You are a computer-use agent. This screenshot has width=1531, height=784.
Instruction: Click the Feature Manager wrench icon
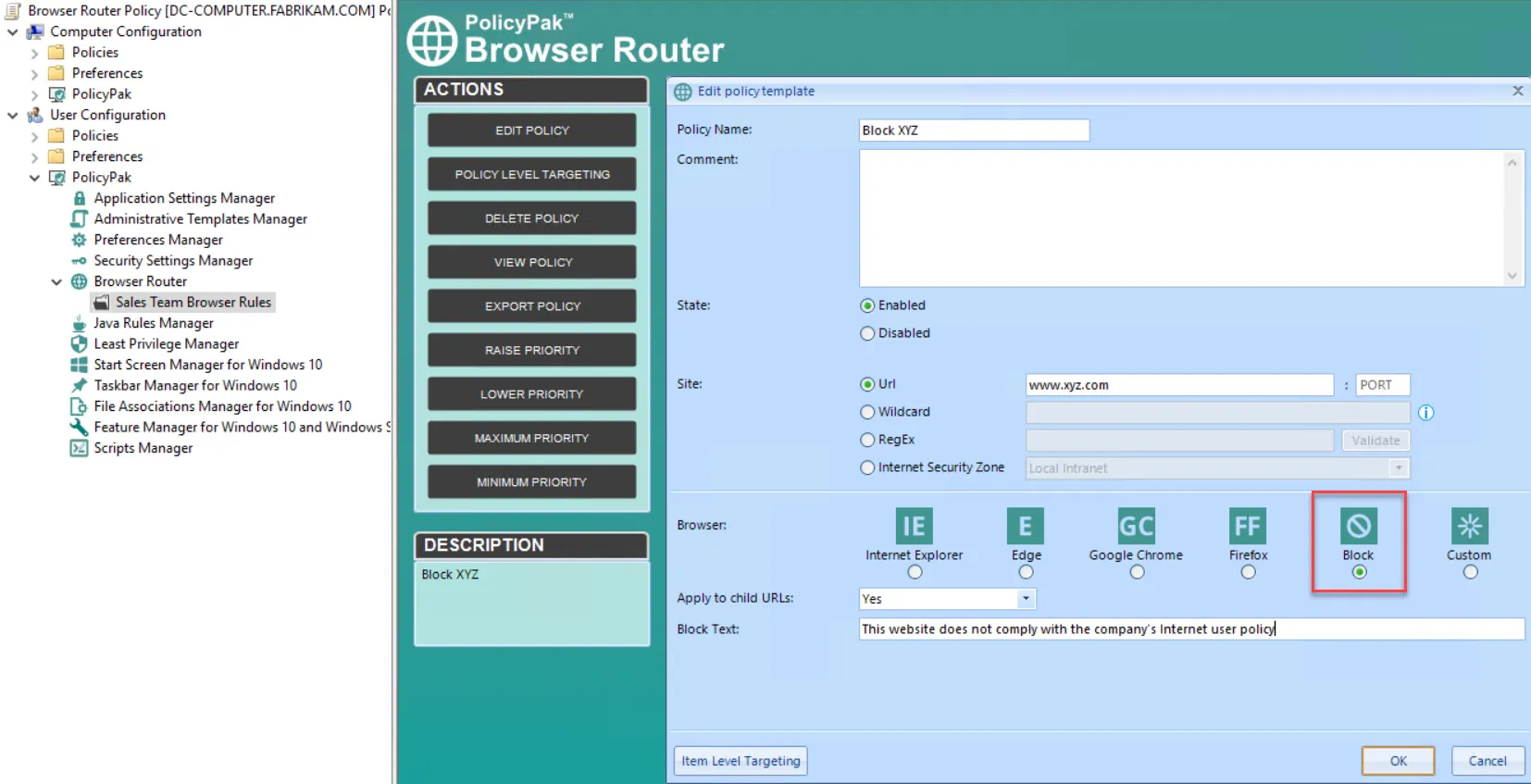click(80, 427)
